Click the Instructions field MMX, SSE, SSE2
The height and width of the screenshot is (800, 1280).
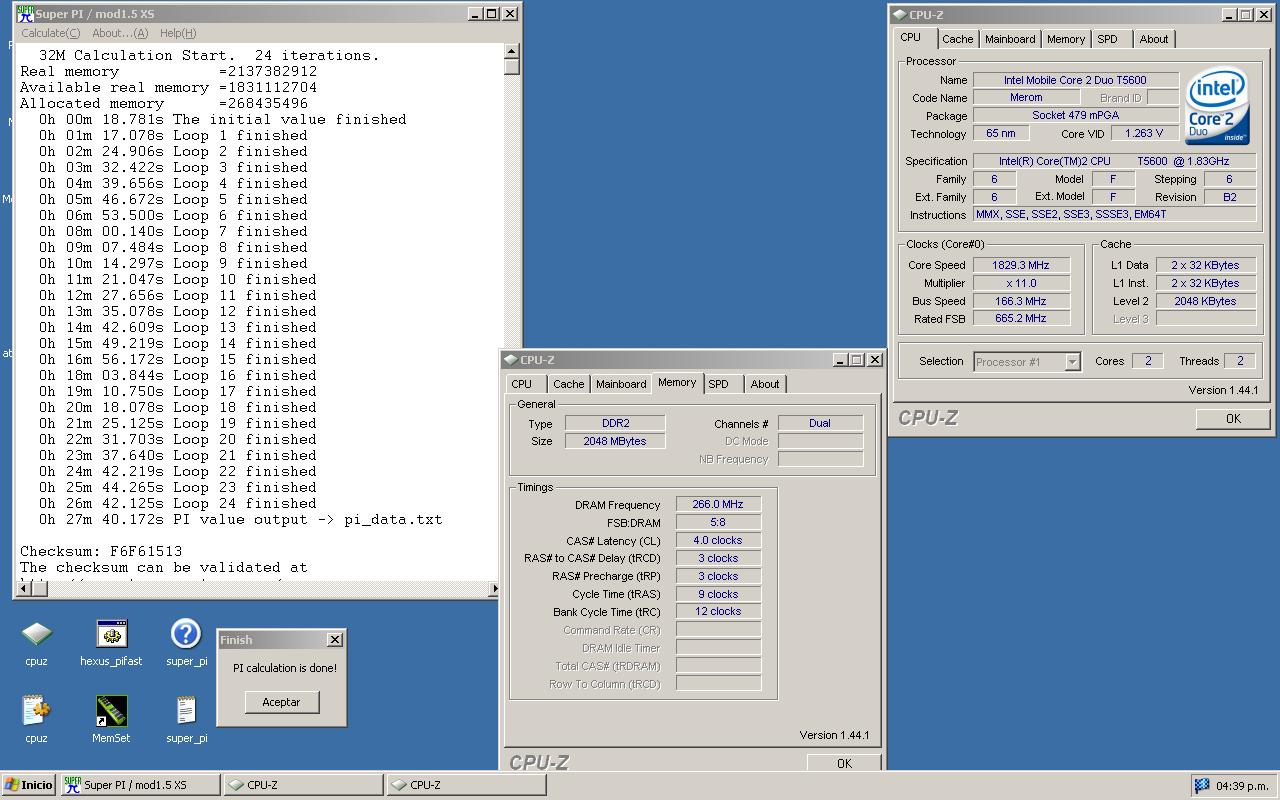pos(1114,215)
